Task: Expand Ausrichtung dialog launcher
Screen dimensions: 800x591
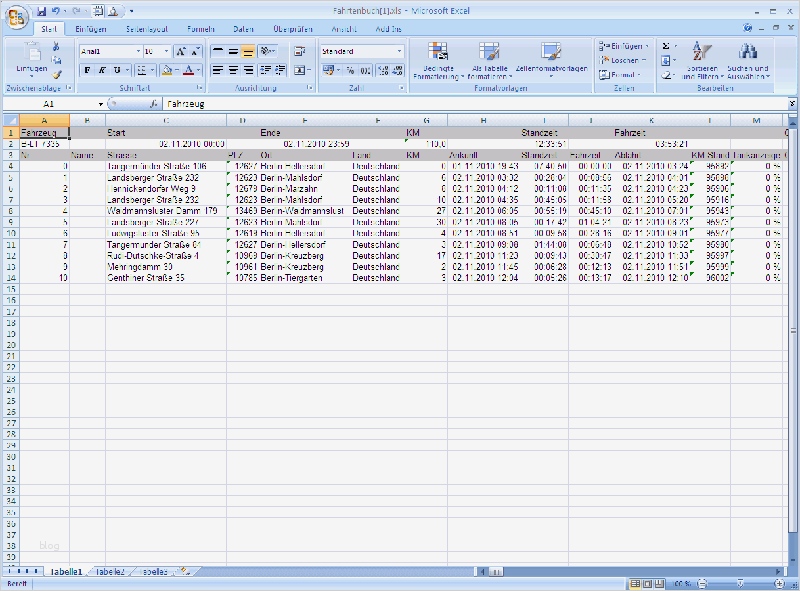Action: click(310, 88)
